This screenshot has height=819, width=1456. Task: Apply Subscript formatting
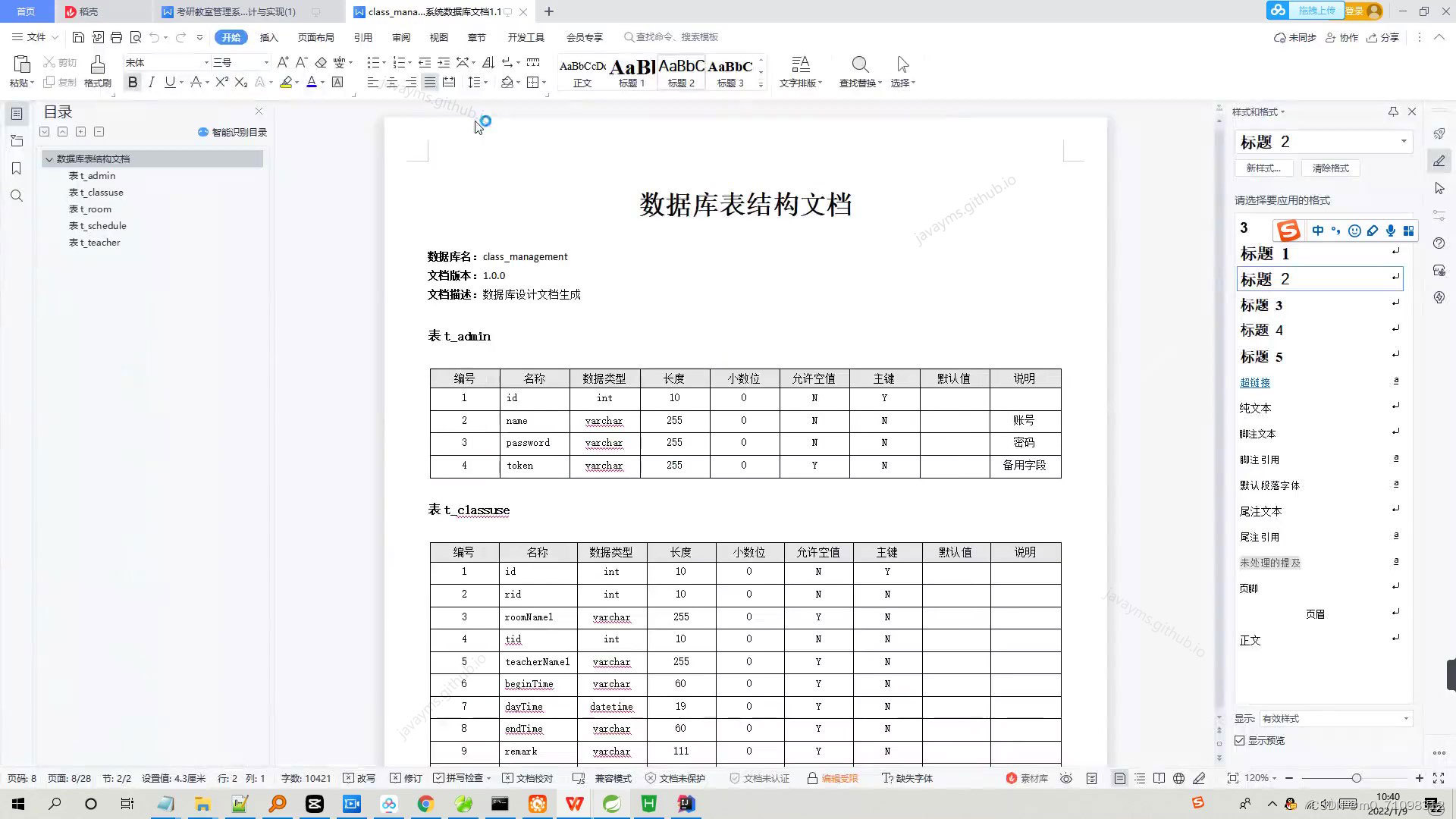241,82
